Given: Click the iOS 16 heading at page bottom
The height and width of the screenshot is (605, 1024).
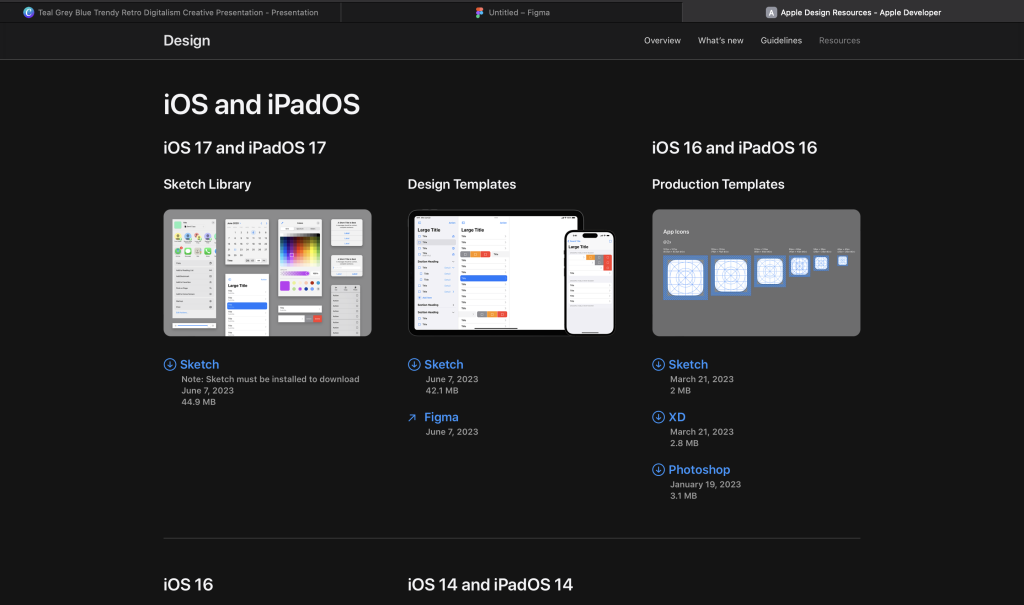Looking at the screenshot, I should tap(188, 584).
